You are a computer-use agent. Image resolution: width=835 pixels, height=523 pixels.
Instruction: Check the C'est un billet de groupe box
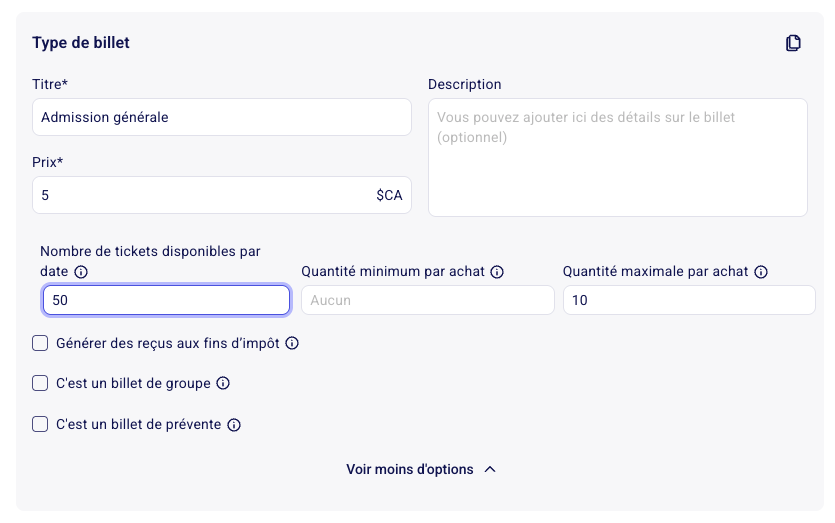coord(40,383)
